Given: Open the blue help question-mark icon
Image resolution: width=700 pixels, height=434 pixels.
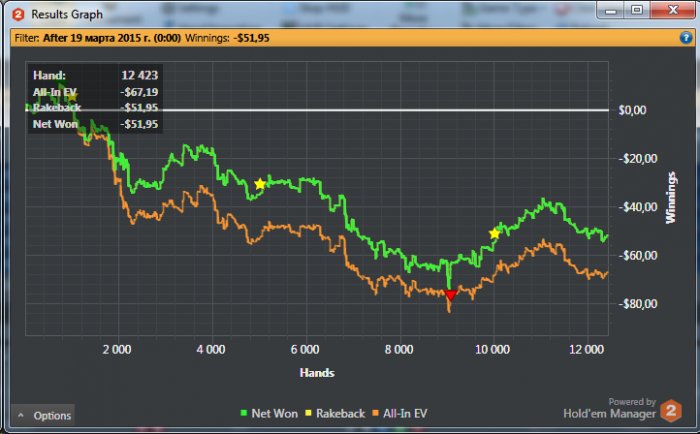Looking at the screenshot, I should tap(686, 38).
